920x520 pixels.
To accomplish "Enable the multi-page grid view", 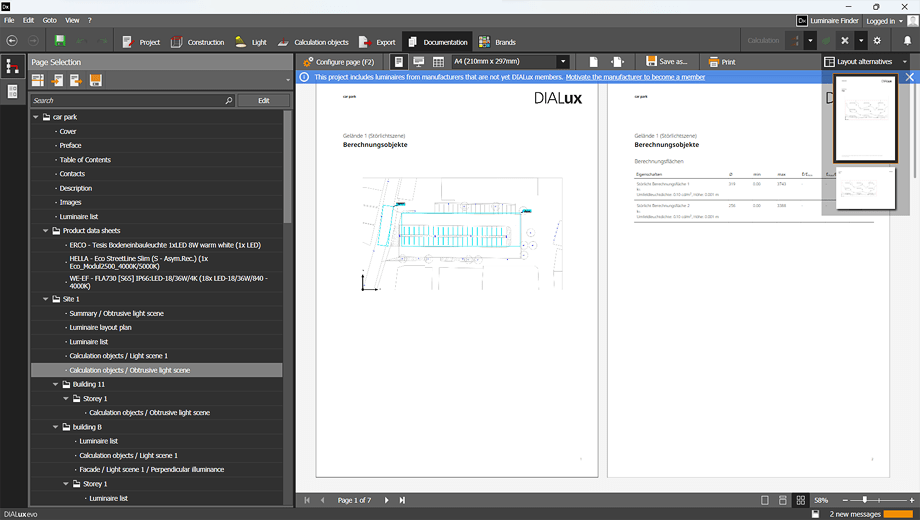I will 801,500.
